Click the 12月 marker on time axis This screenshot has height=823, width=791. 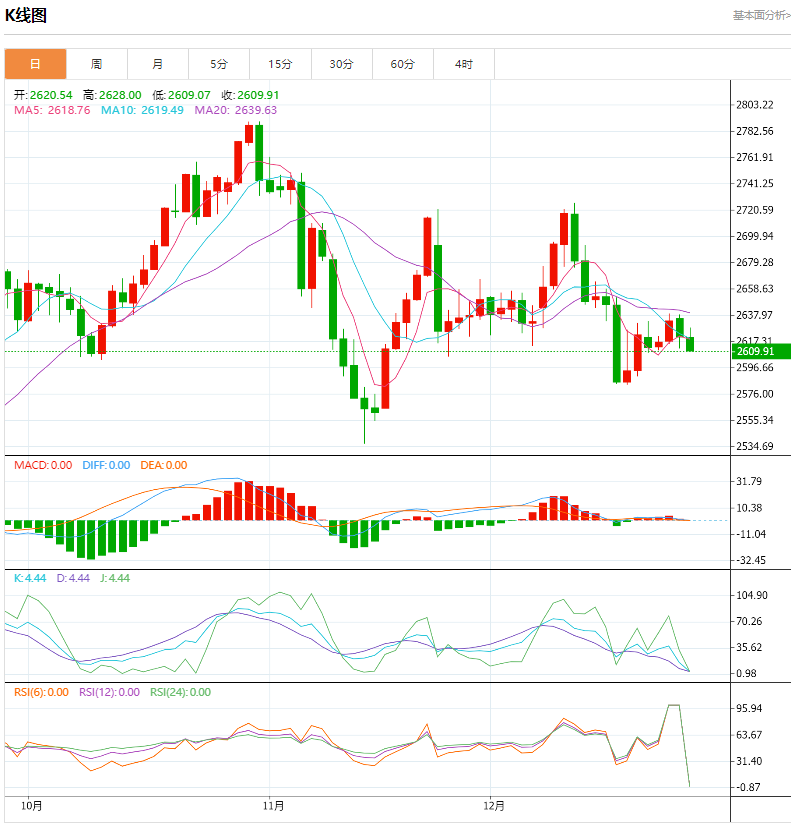[494, 805]
